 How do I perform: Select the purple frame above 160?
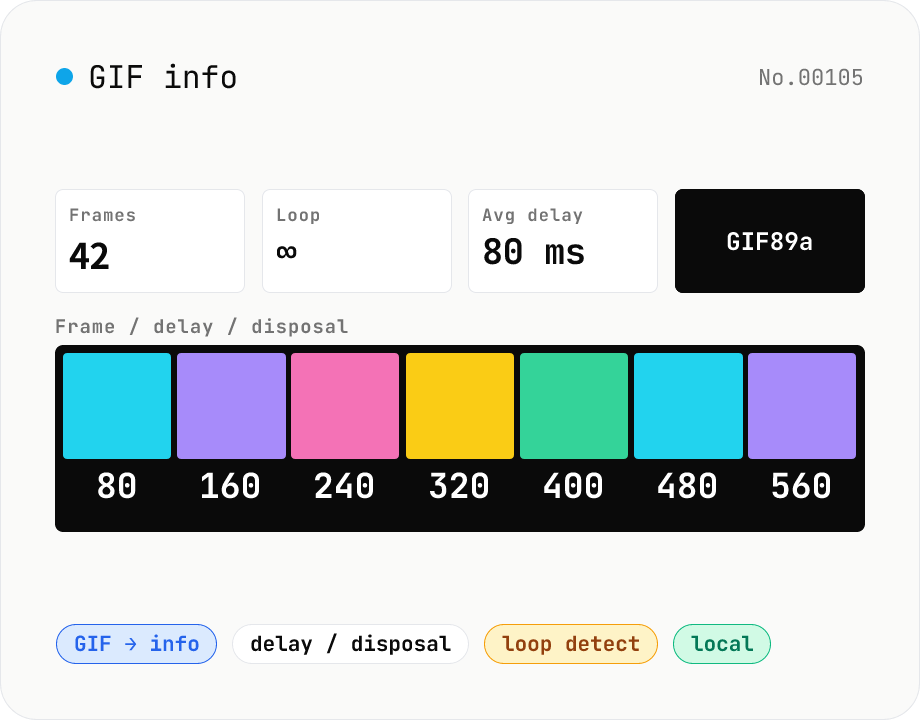231,405
